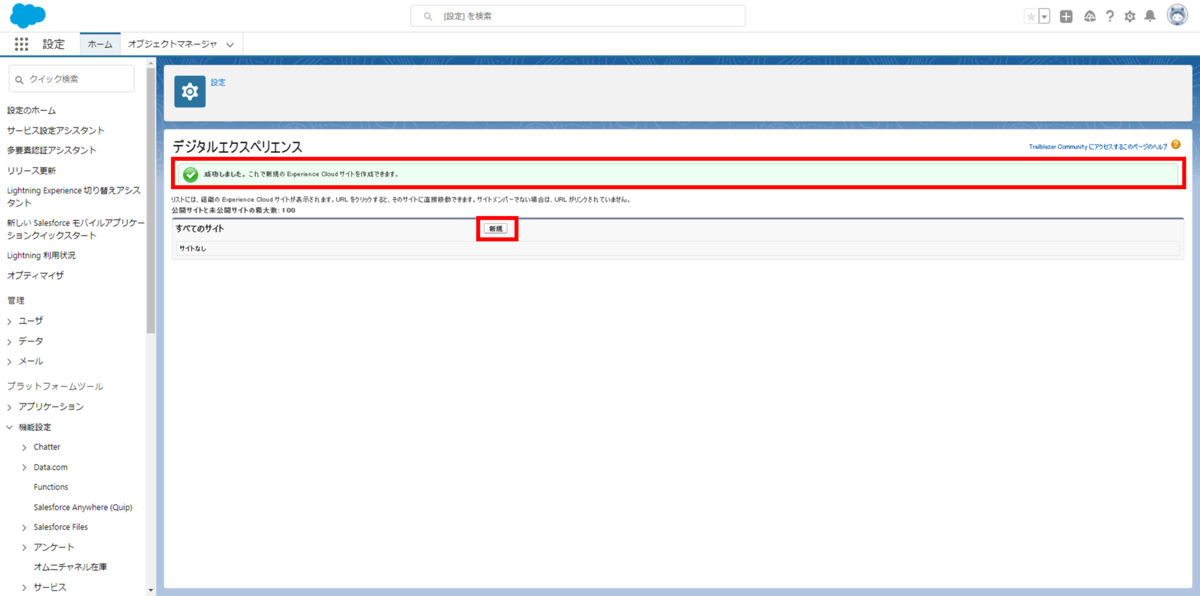Click the Salesforce cloud logo
The image size is (1200, 596).
pyautogui.click(x=28, y=15)
